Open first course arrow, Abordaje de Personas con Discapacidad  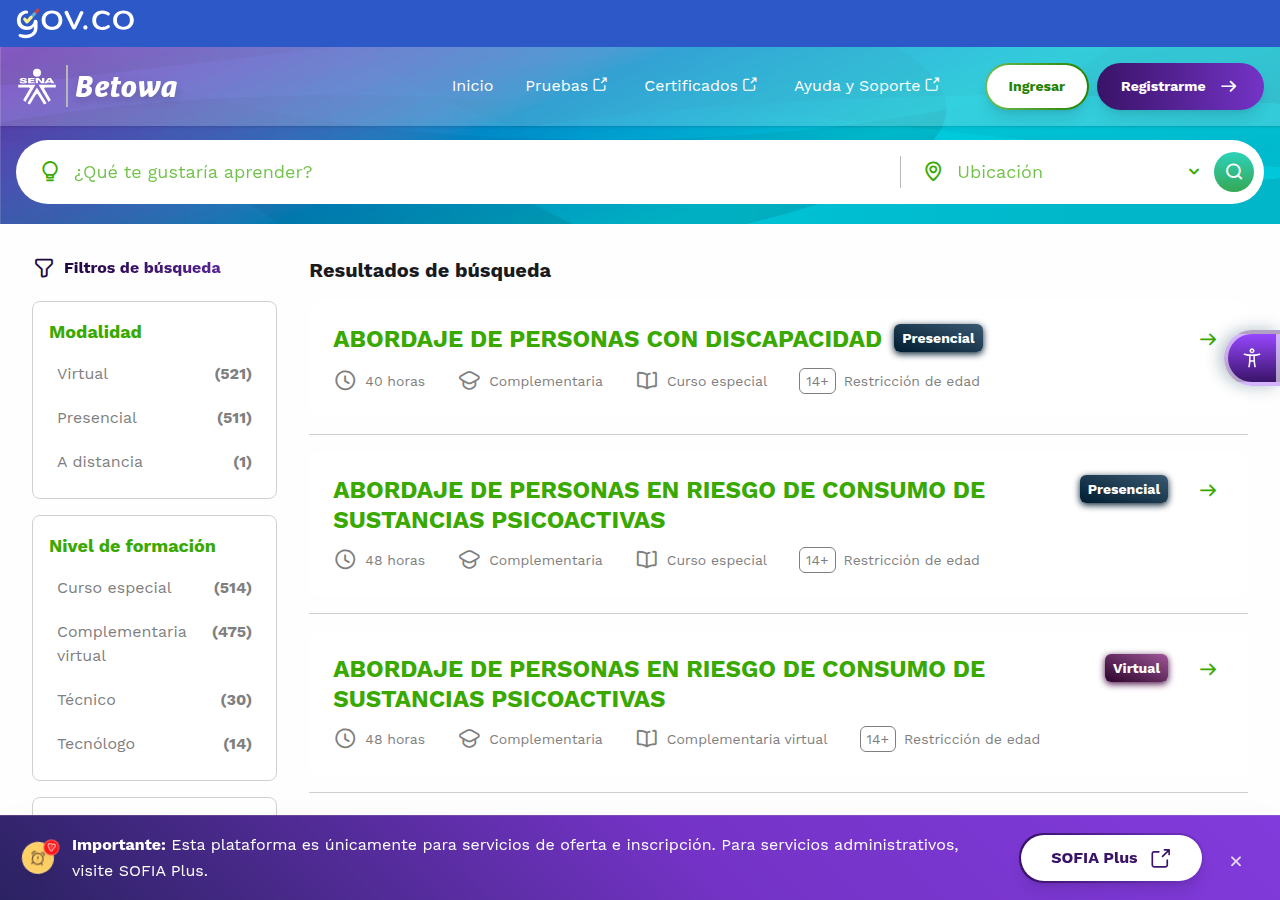[1208, 339]
